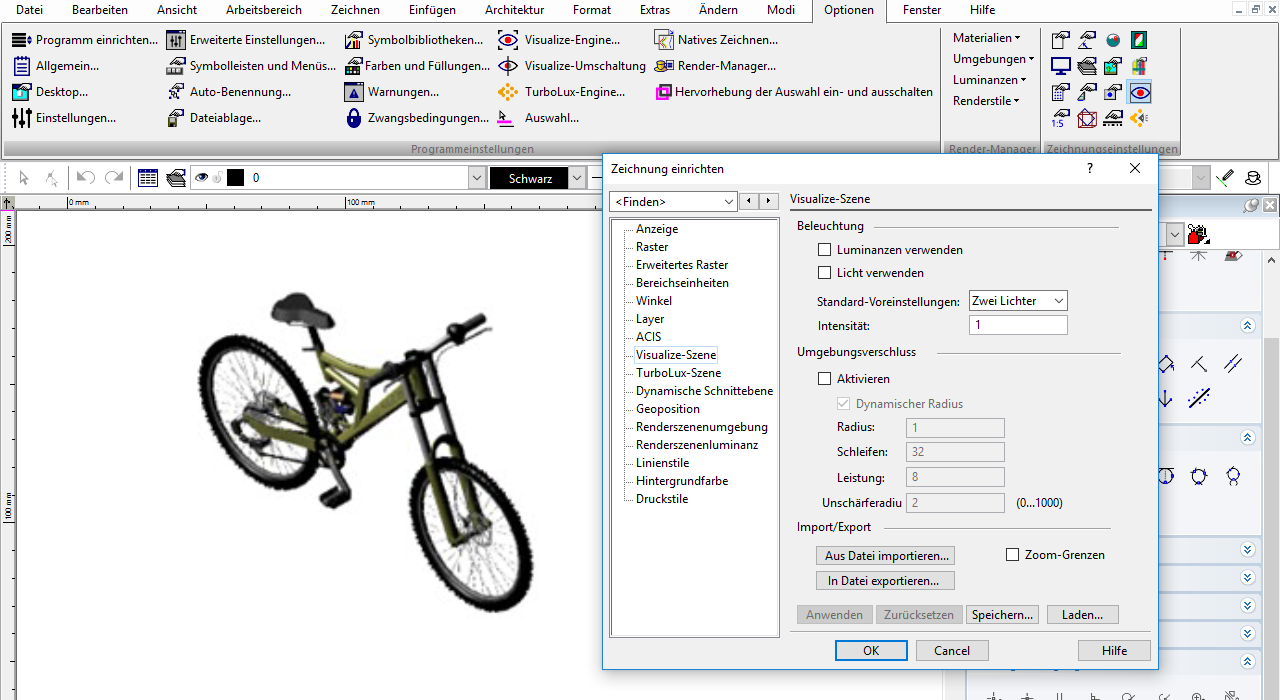1280x700 pixels.
Task: Click the Laden button
Action: pos(1082,615)
